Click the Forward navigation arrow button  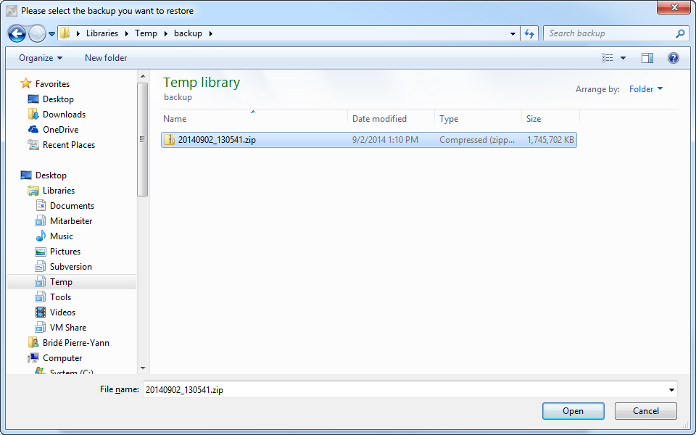click(37, 33)
